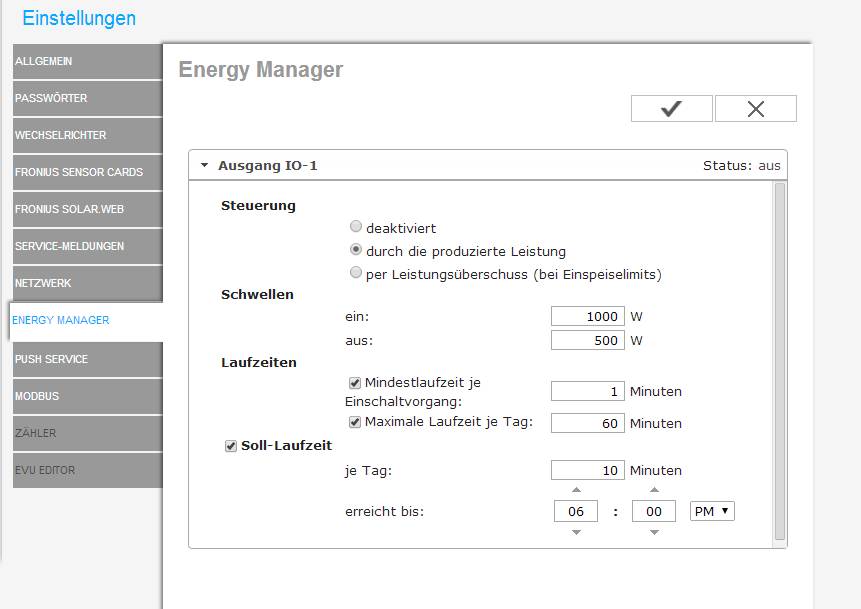Switch to the Wechselrichter tab
This screenshot has width=861, height=609.
88,135
